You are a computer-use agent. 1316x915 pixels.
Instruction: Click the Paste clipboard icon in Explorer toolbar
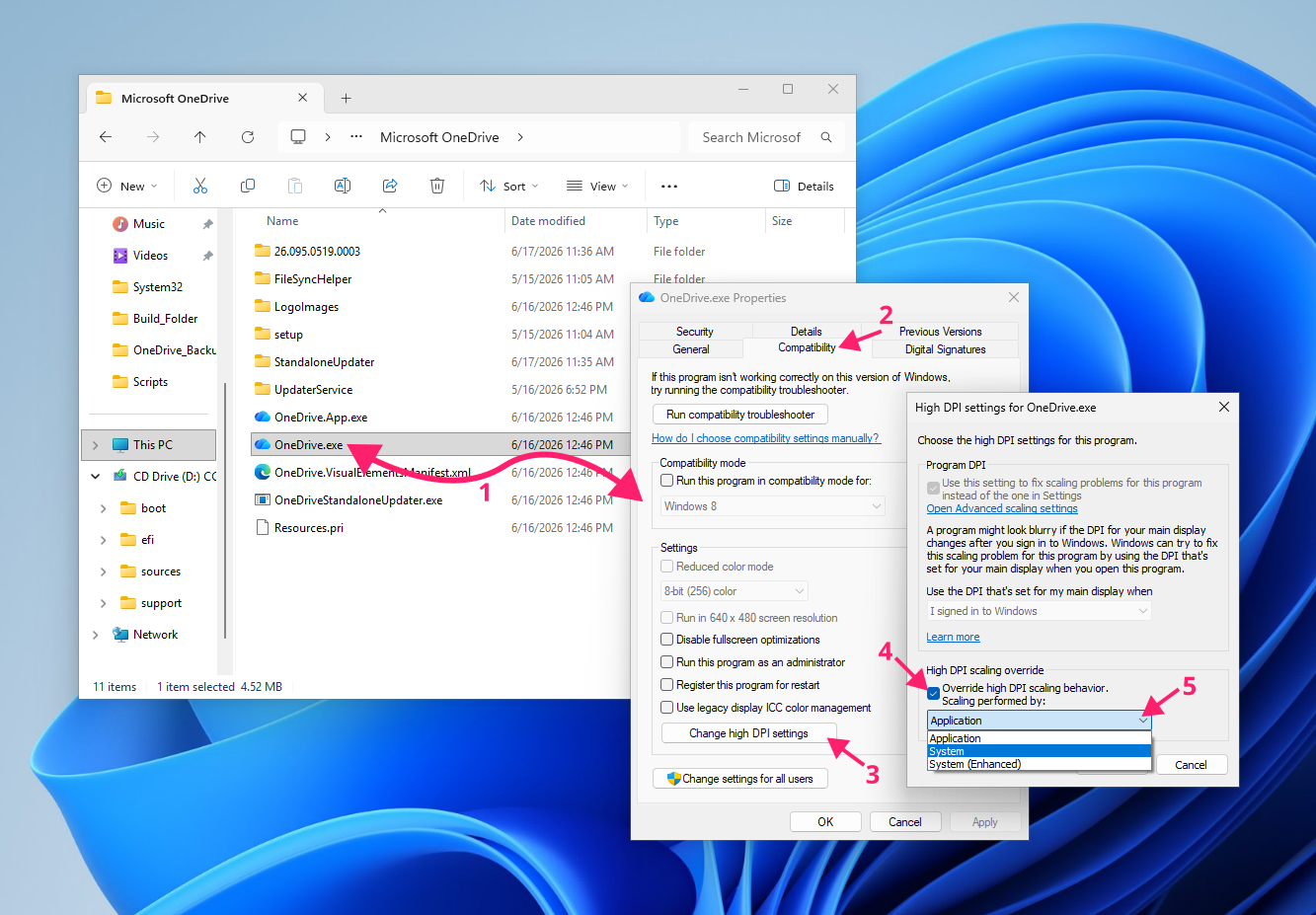(295, 186)
